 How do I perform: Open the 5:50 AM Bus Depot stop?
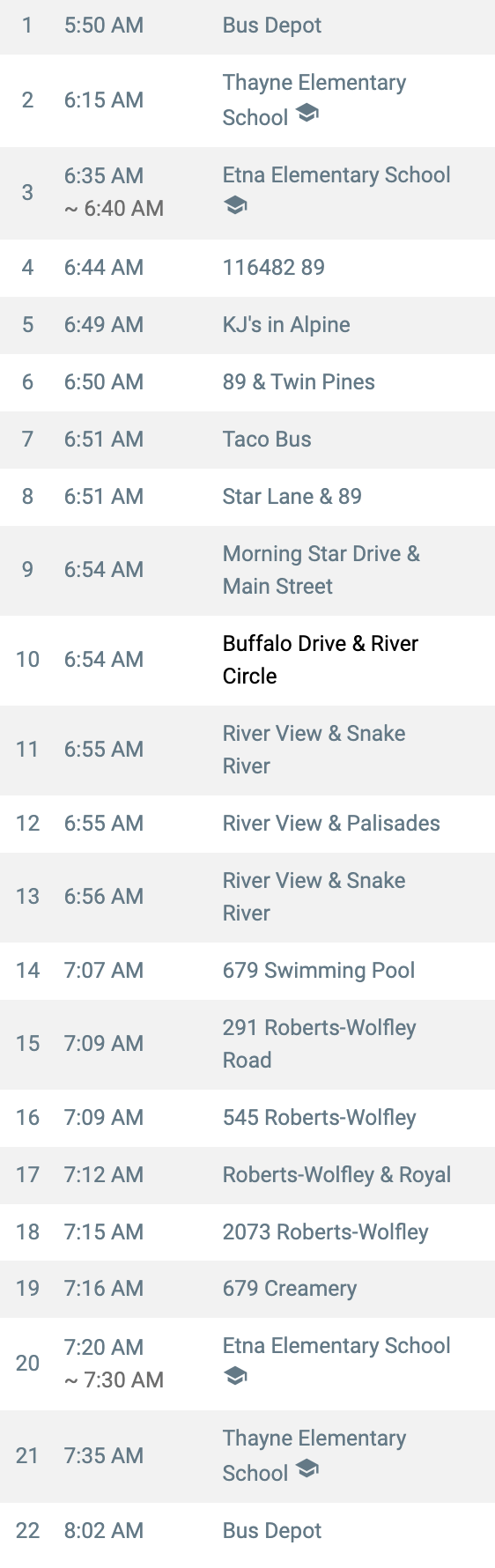[247, 26]
